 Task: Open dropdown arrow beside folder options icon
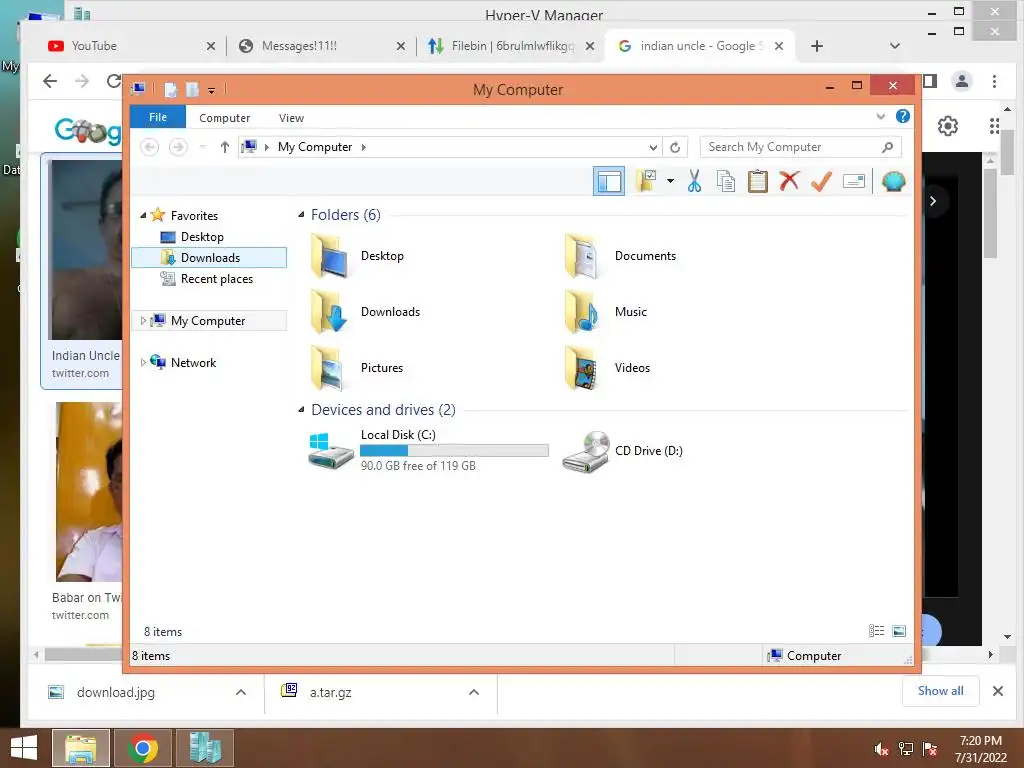[x=670, y=181]
